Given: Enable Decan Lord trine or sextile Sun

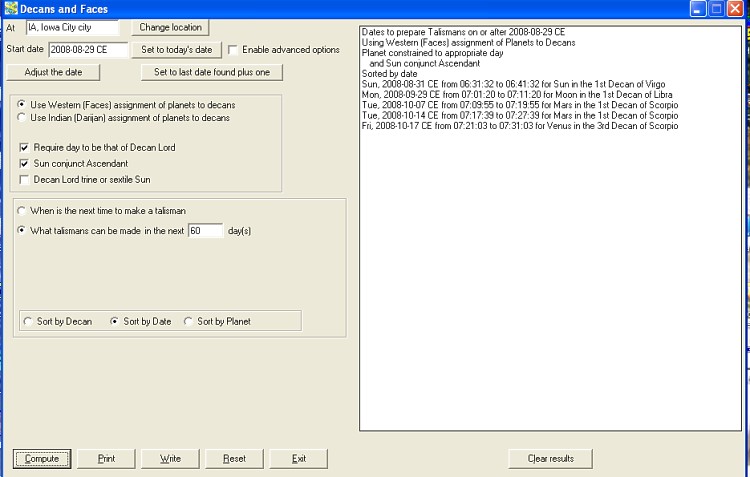Looking at the screenshot, I should click(x=25, y=179).
